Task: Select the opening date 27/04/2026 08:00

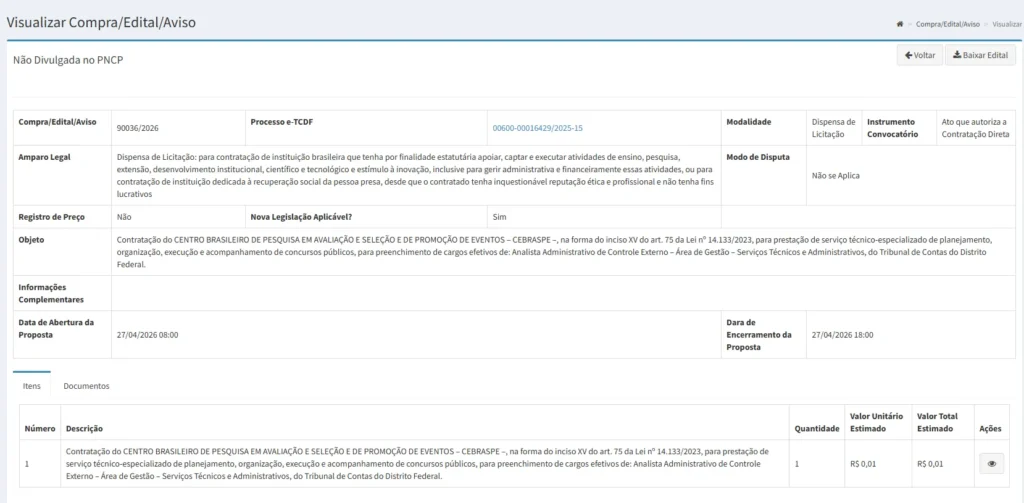Action: [148, 335]
